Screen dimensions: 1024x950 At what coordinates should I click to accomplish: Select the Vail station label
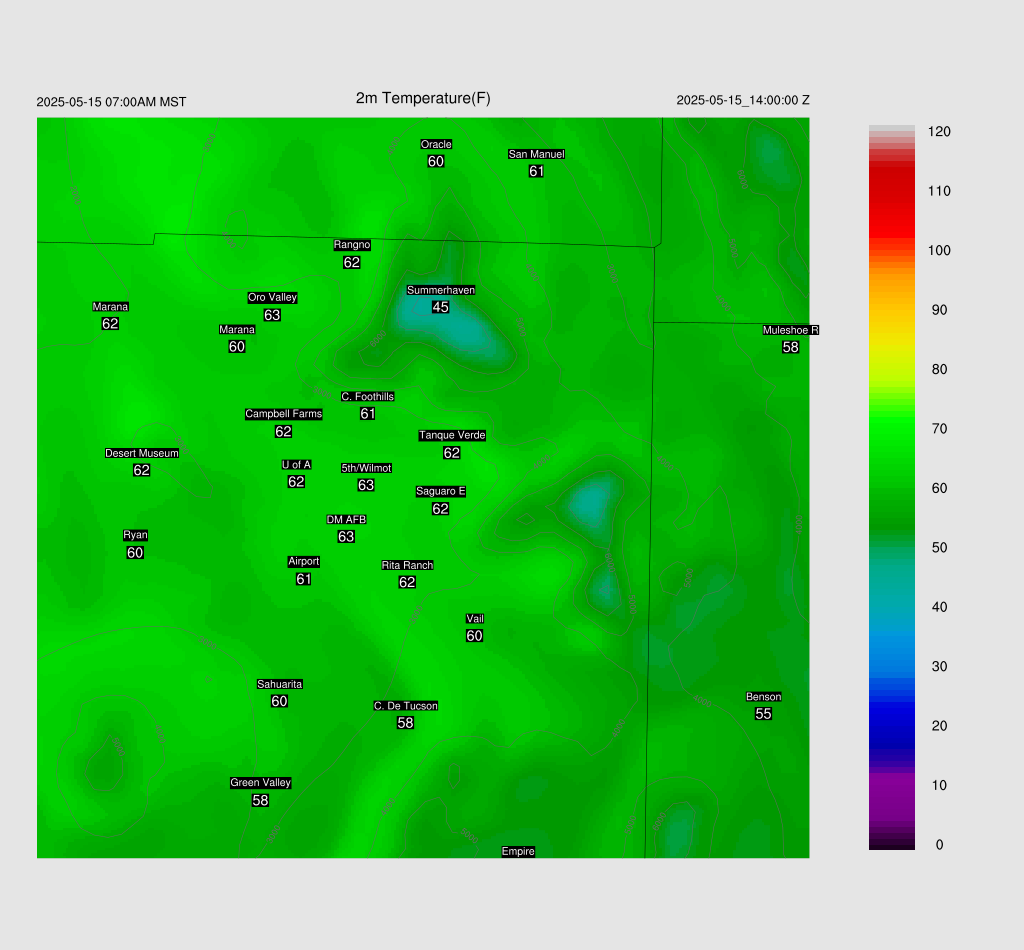475,619
